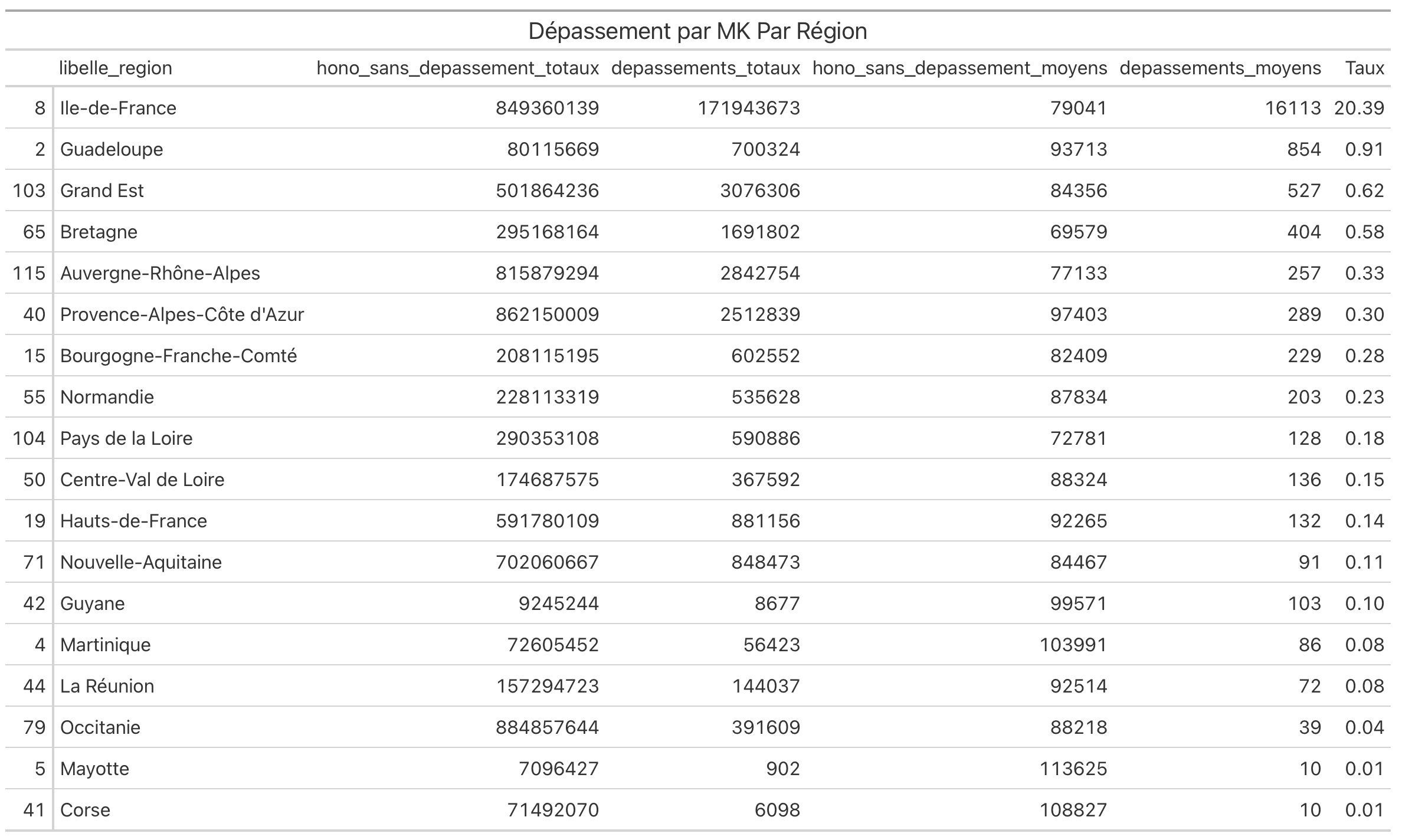Image resolution: width=1402 pixels, height=840 pixels.
Task: Click row index 115
Action: 29,273
